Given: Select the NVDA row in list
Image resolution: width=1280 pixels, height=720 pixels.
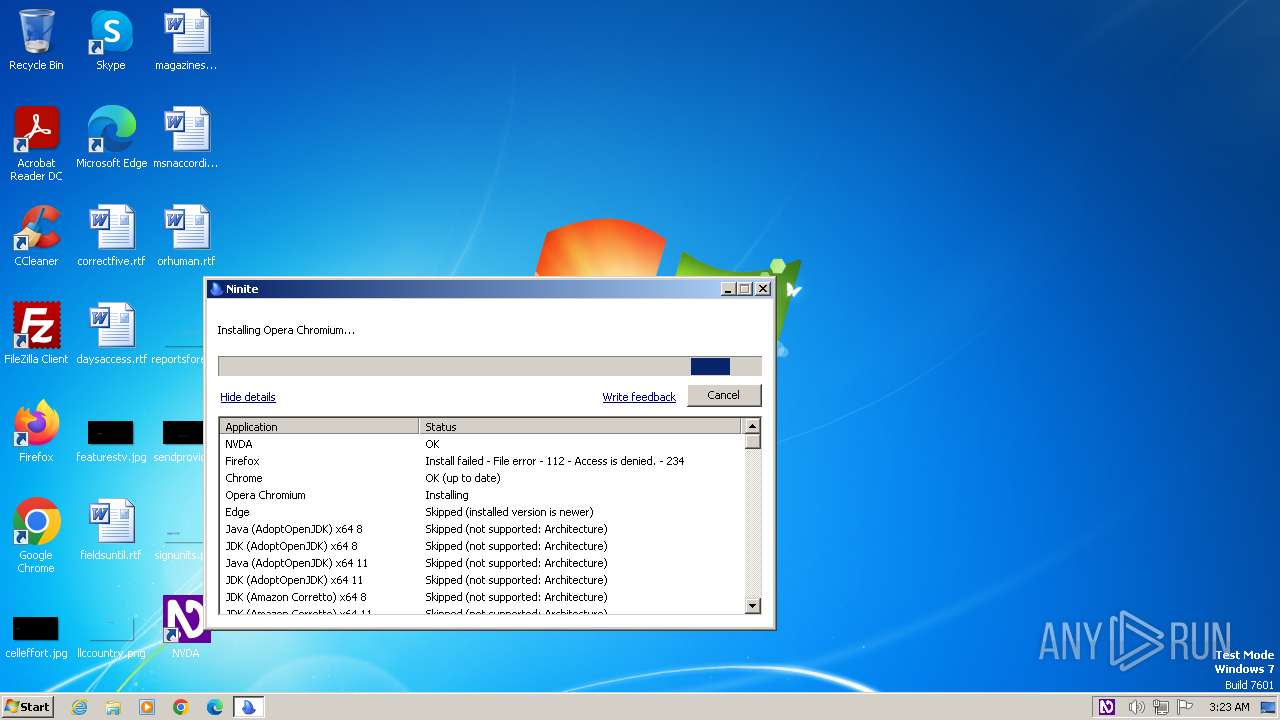Looking at the screenshot, I should 482,444.
